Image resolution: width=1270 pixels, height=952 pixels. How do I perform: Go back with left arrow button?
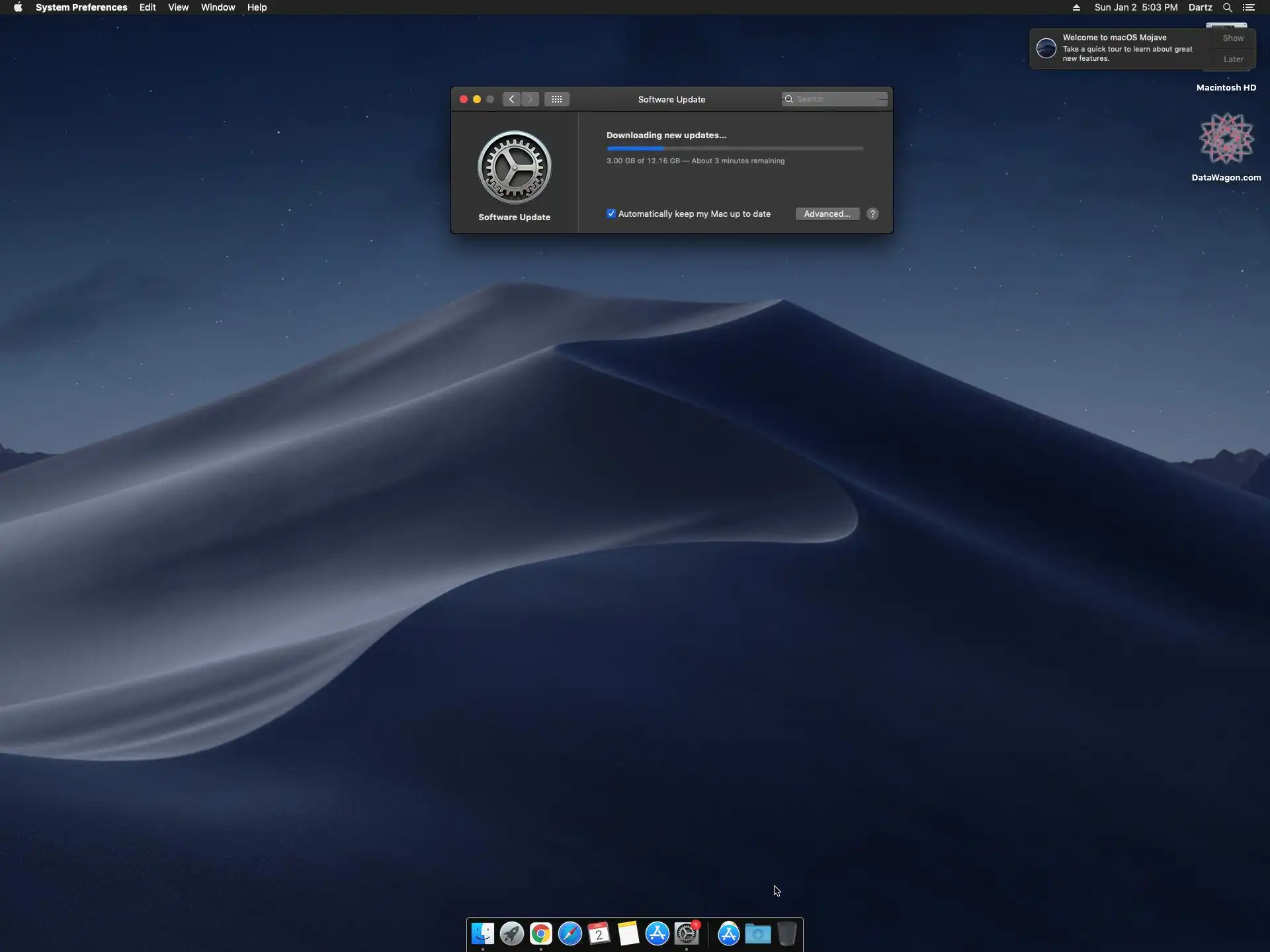pyautogui.click(x=511, y=99)
